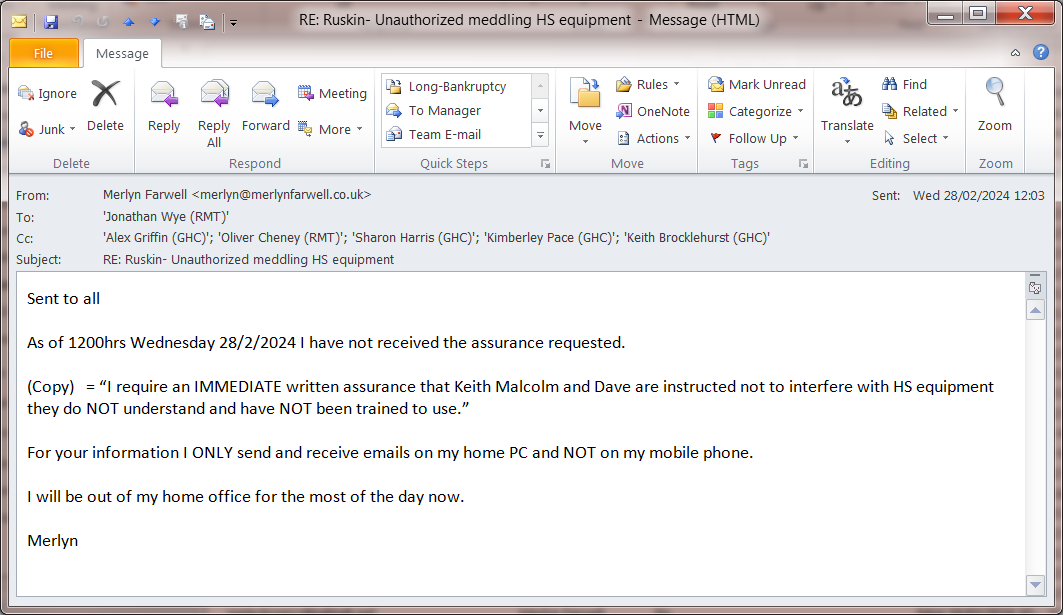Image resolution: width=1063 pixels, height=615 pixels.
Task: Click the subject line text
Action: 248,260
